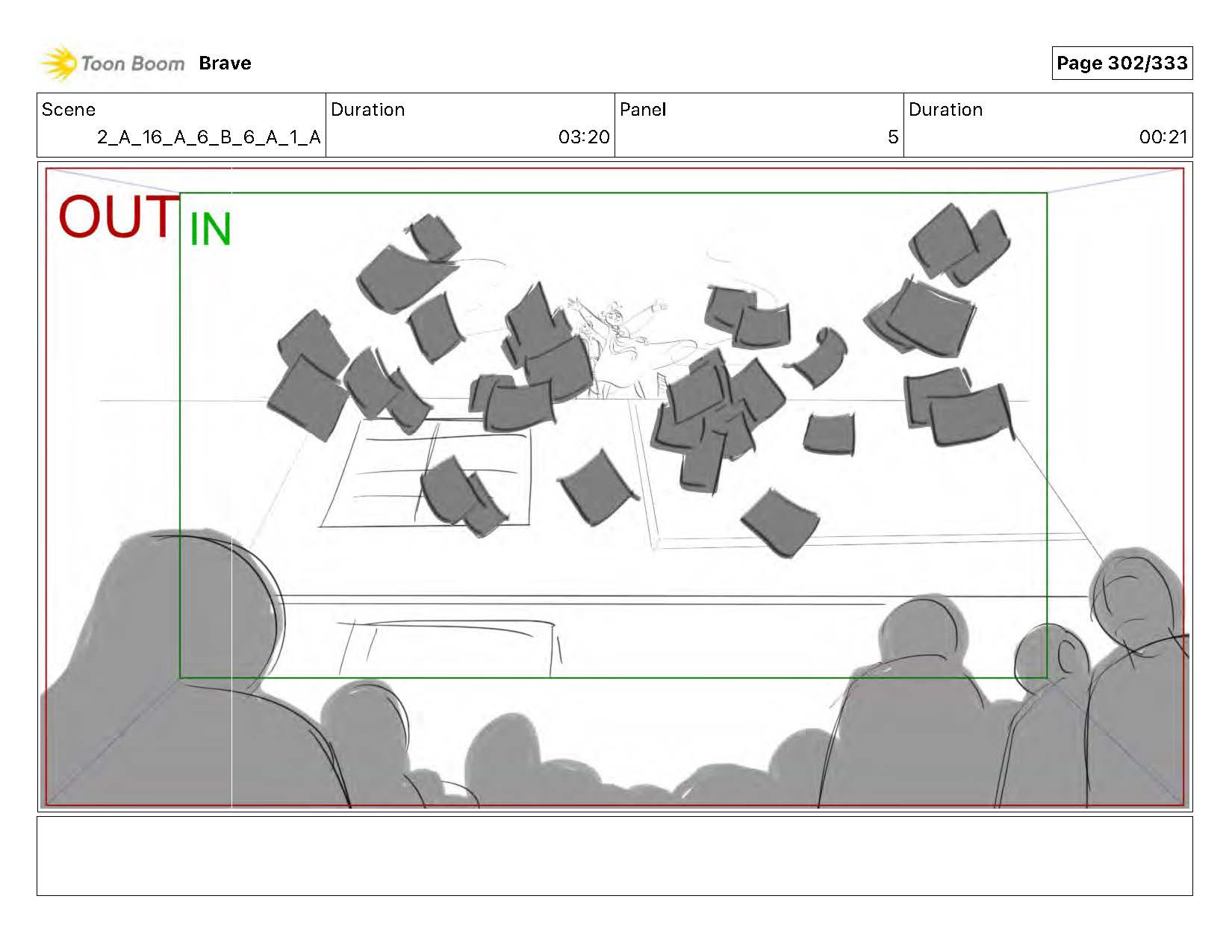This screenshot has width=1232, height=952.
Task: Select scene name '2_A_16_A_6_B_6_A_1_A'
Action: (209, 137)
